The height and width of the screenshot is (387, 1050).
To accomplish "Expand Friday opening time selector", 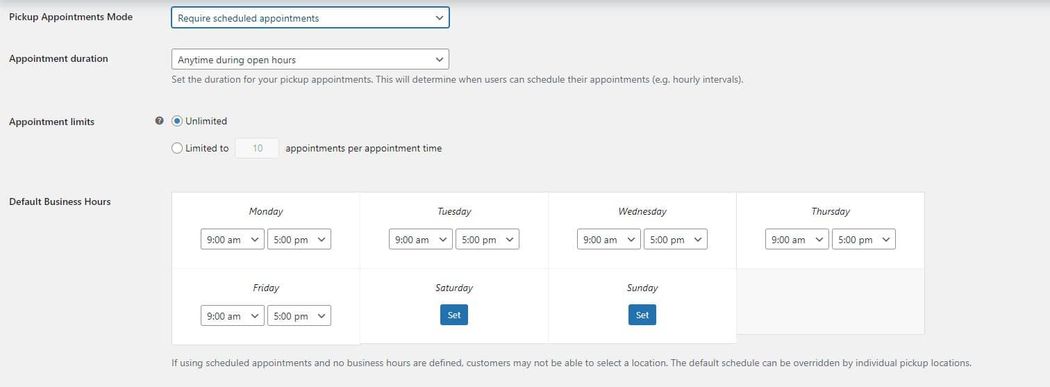I will (x=232, y=316).
